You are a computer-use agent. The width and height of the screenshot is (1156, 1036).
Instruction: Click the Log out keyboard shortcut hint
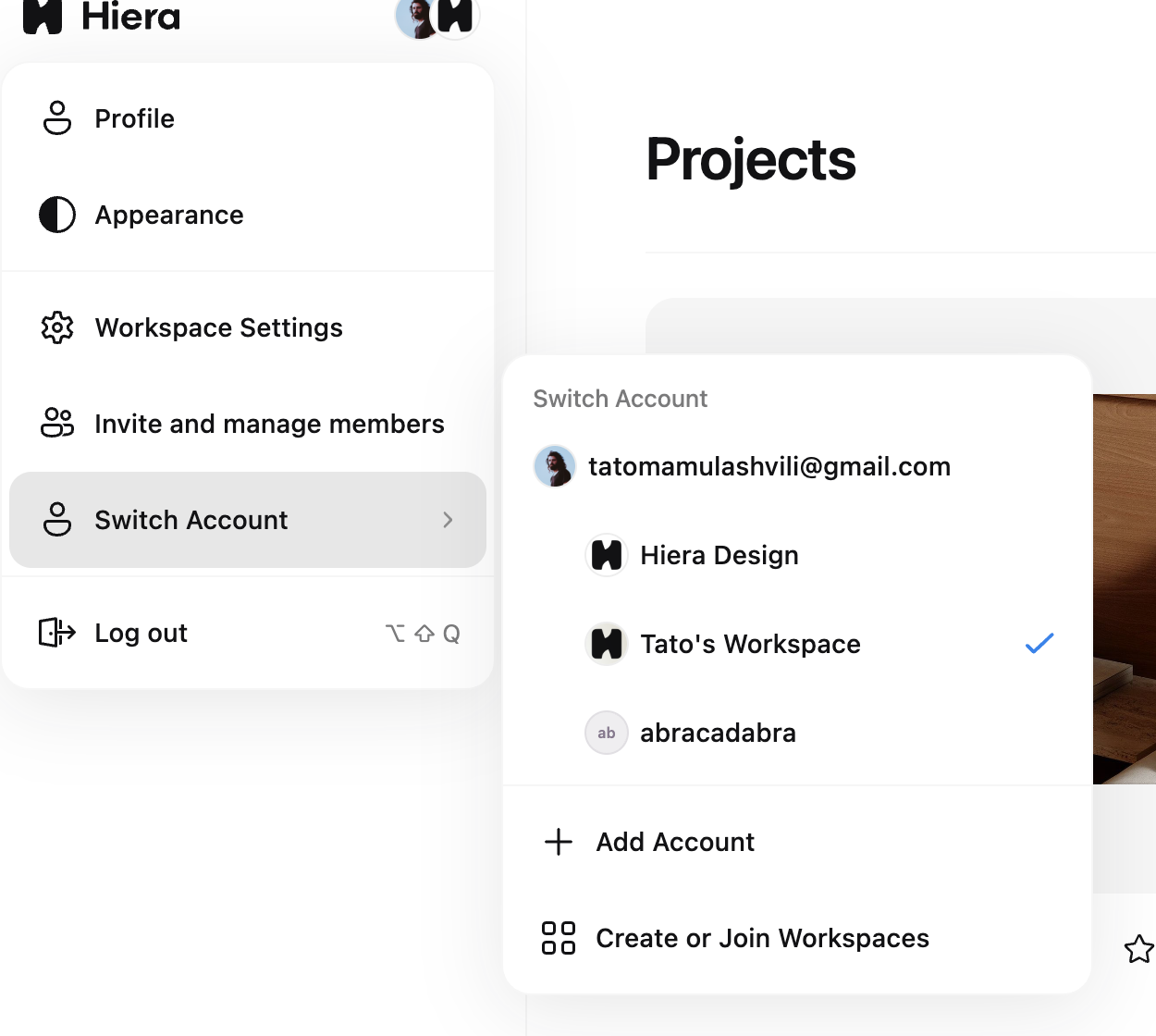[423, 634]
